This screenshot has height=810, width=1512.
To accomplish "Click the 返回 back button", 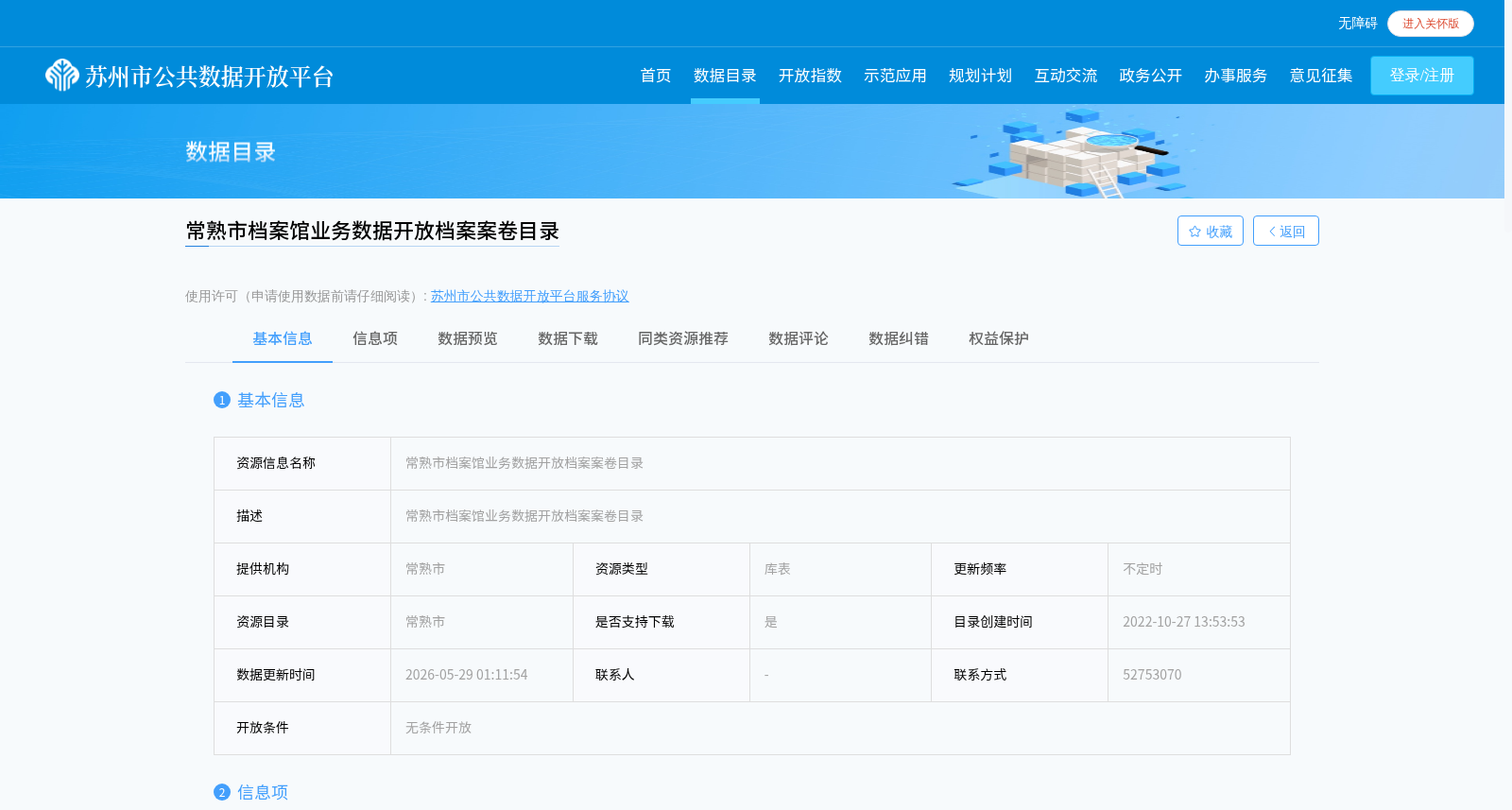I will point(1286,231).
